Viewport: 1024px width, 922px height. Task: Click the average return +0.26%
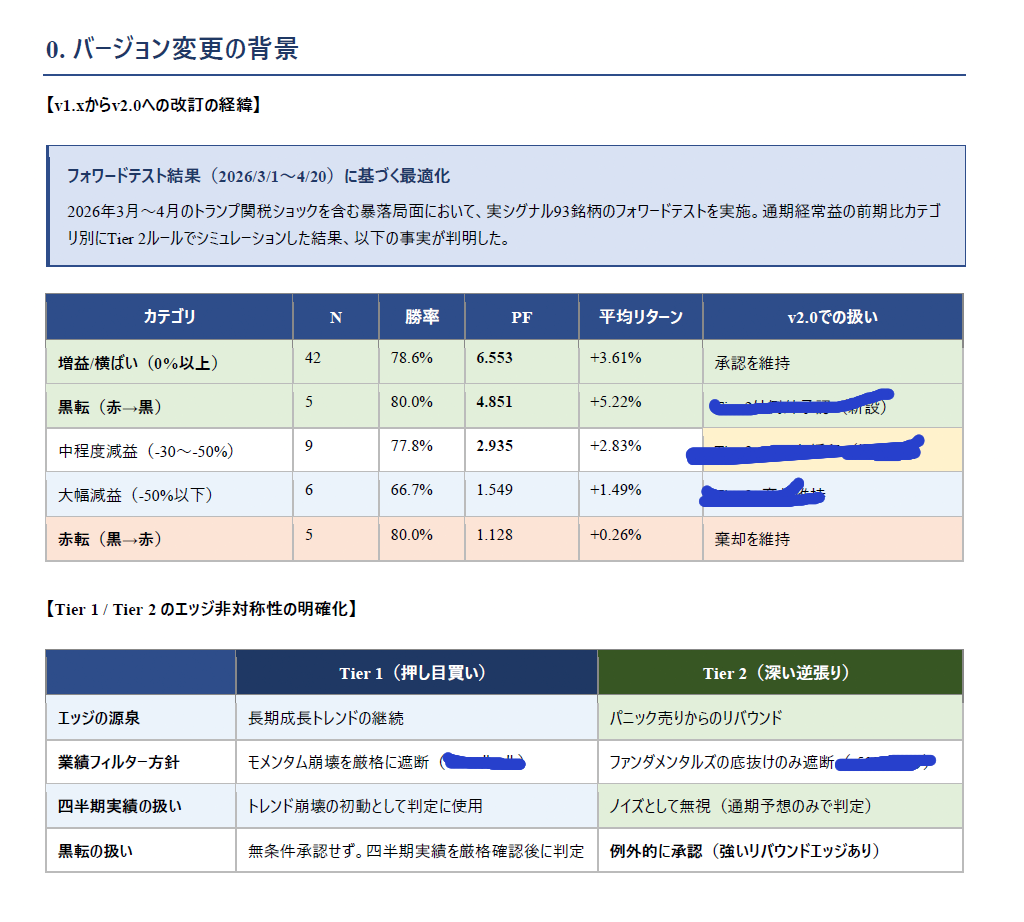615,535
